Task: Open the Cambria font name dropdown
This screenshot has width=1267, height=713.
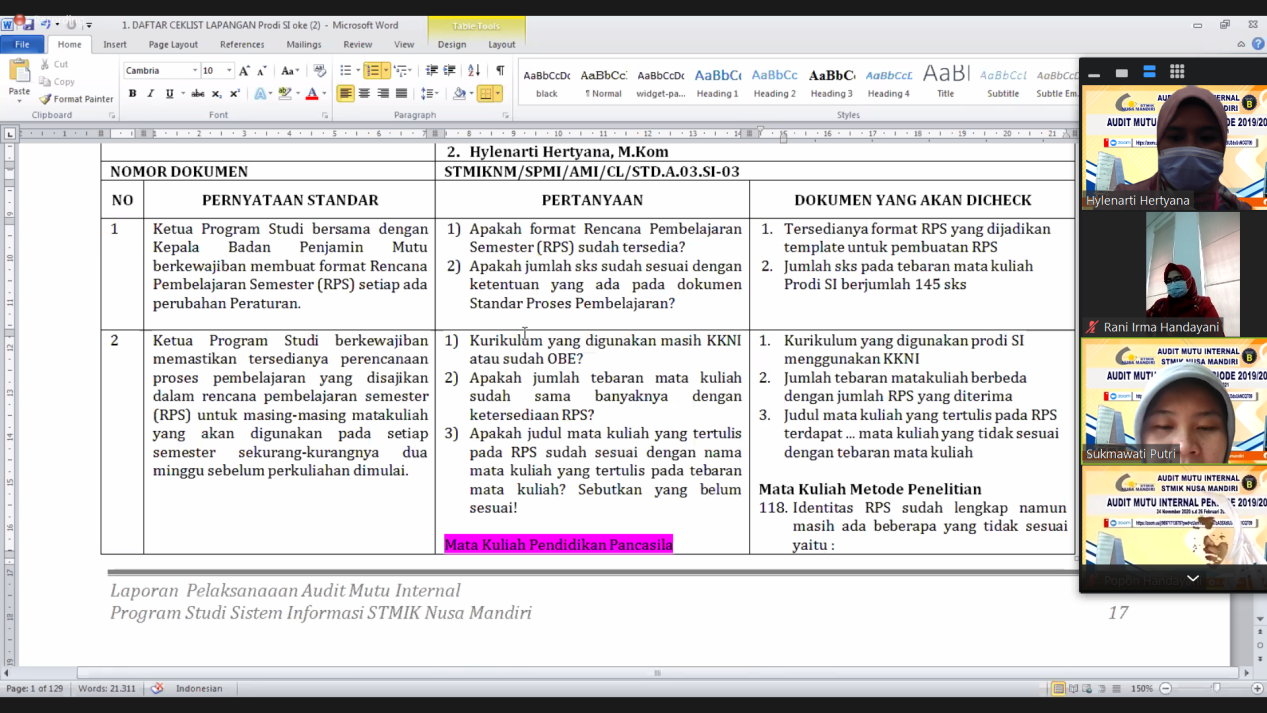Action: click(x=195, y=71)
